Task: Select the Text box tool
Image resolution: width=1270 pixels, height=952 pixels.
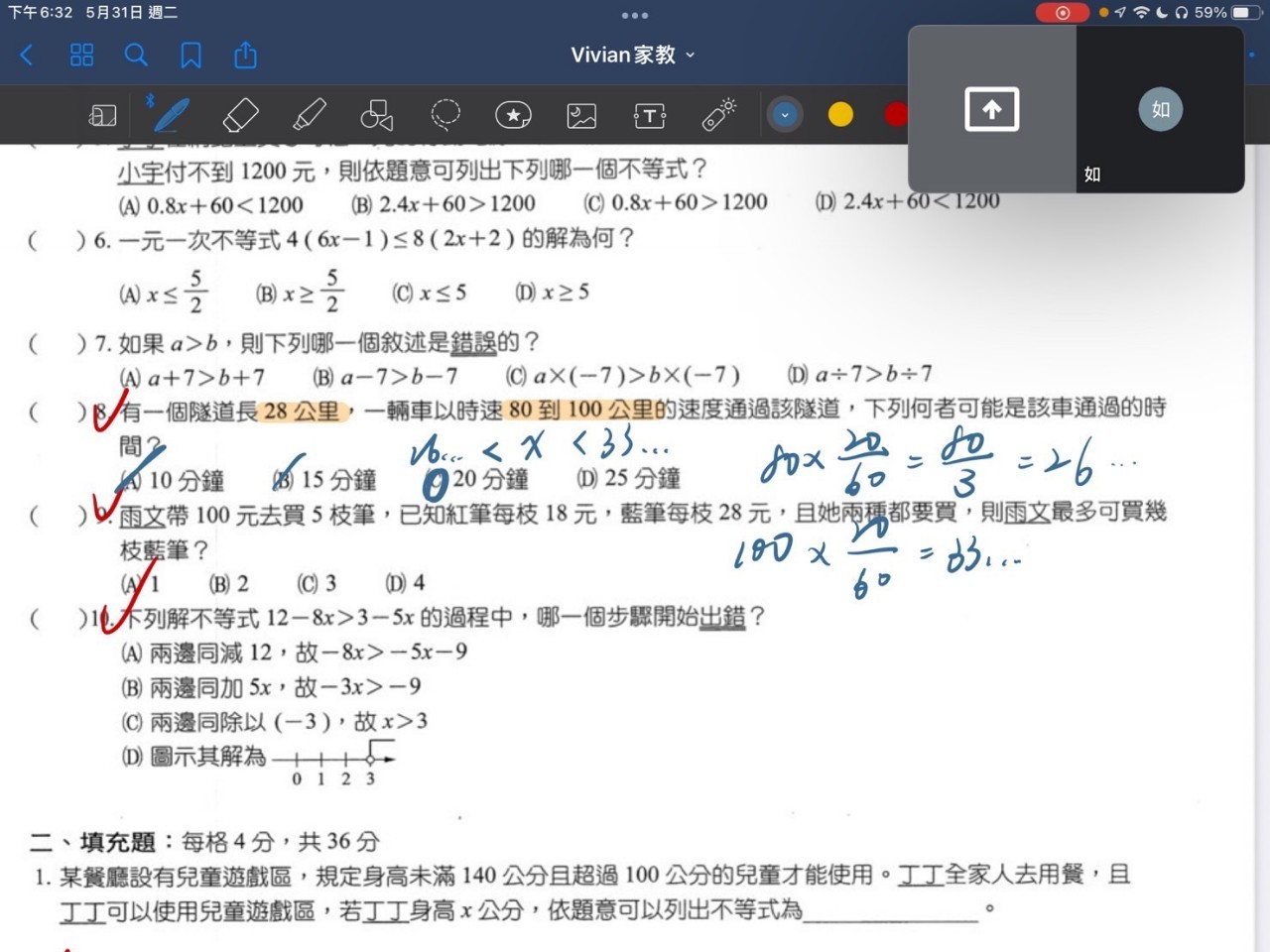Action: click(x=650, y=116)
